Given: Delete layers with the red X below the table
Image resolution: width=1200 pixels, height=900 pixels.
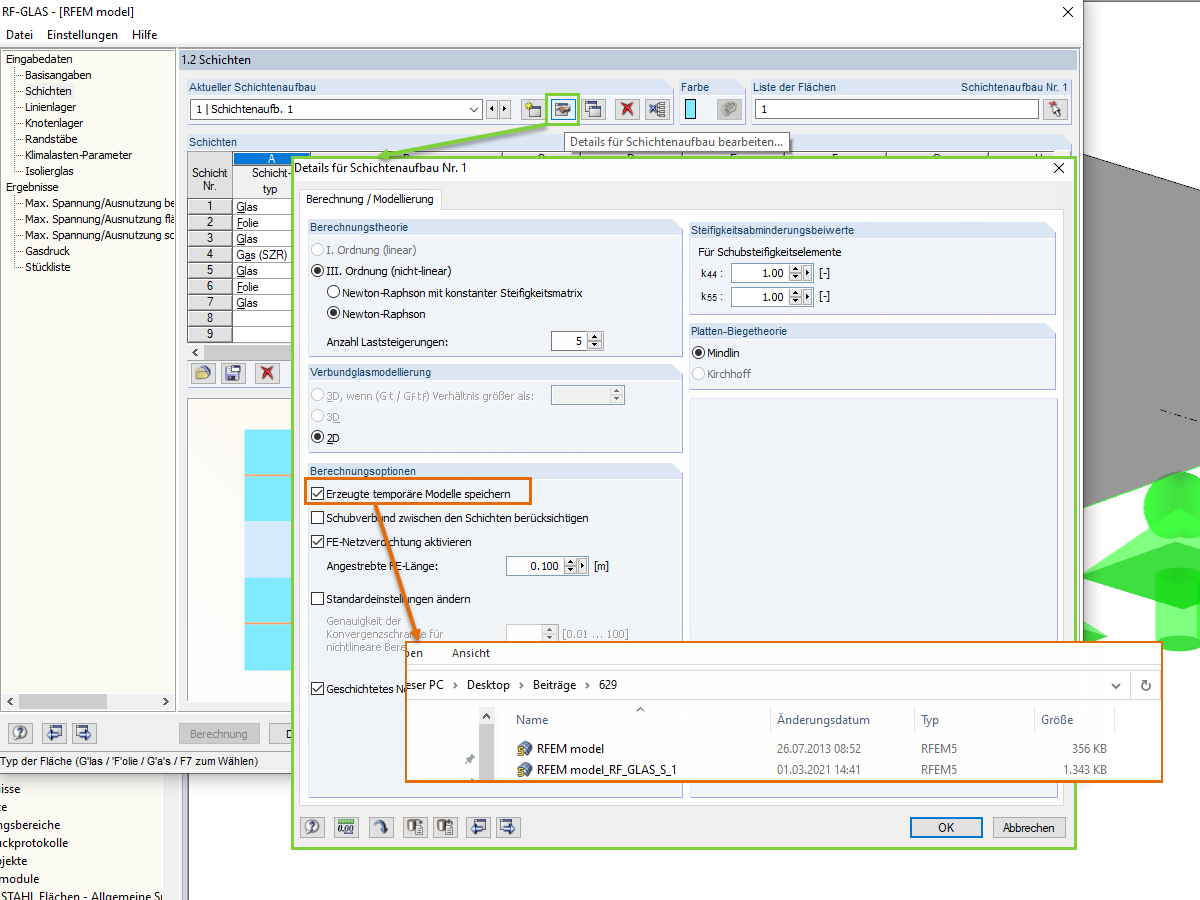Looking at the screenshot, I should [267, 373].
